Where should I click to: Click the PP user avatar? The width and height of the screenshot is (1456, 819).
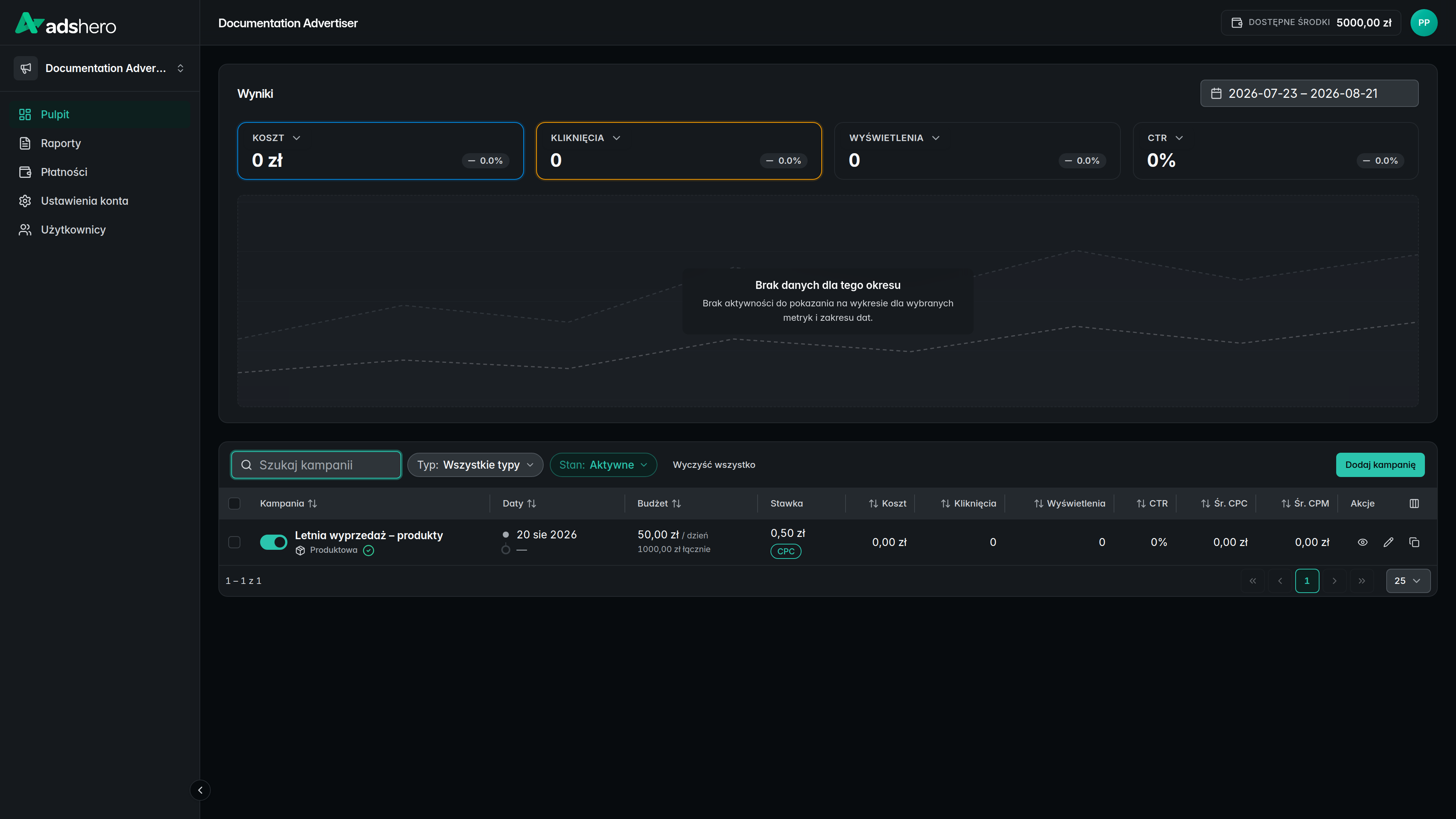point(1423,23)
